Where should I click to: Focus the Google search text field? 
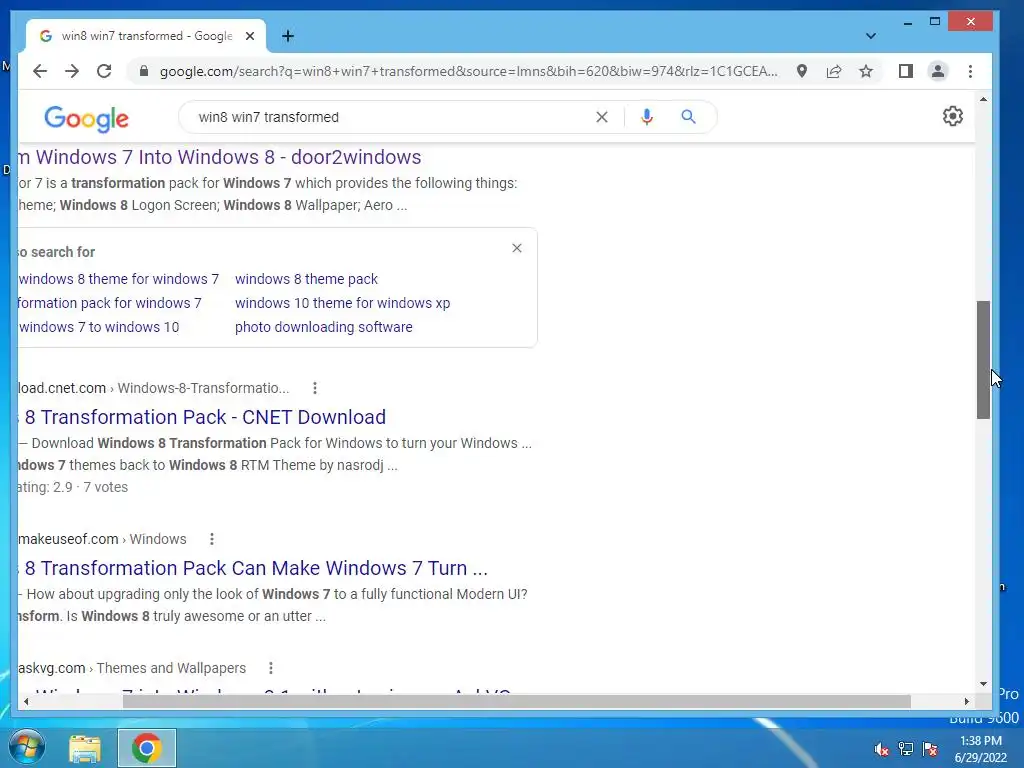pyautogui.click(x=392, y=117)
